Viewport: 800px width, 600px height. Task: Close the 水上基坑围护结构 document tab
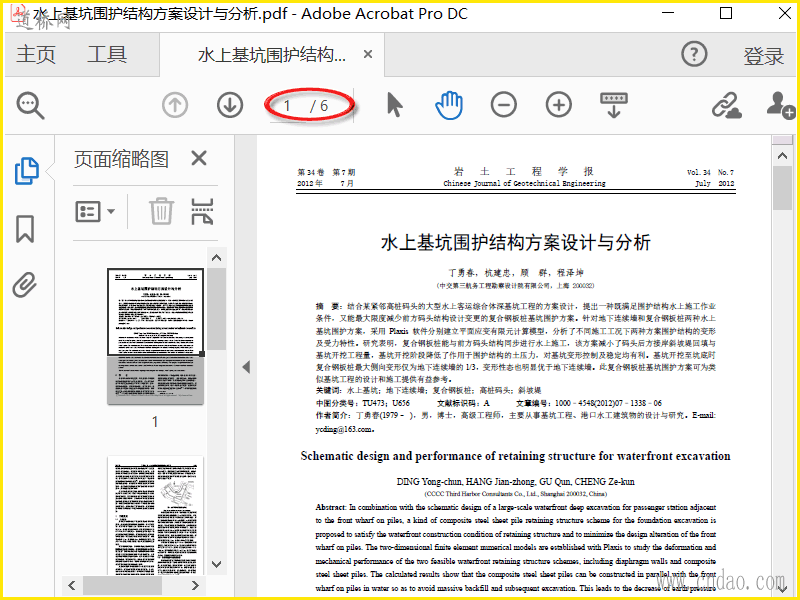368,54
